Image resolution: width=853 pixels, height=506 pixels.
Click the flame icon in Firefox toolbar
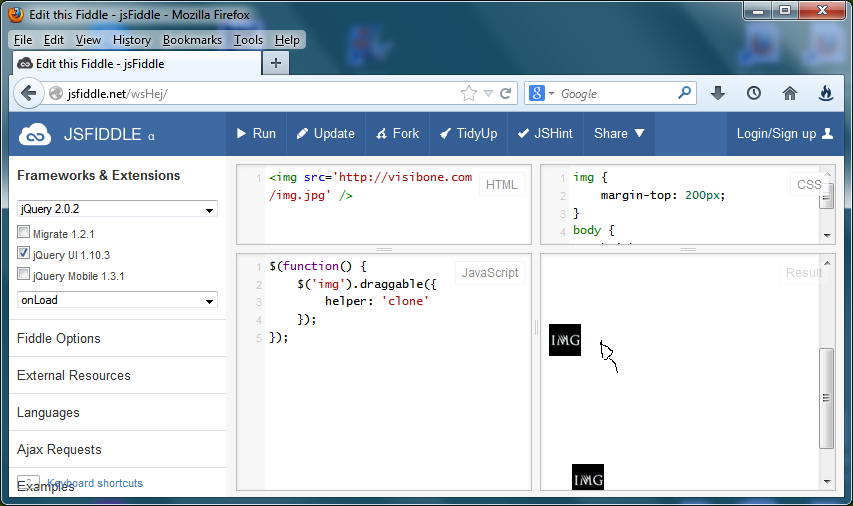pos(826,94)
